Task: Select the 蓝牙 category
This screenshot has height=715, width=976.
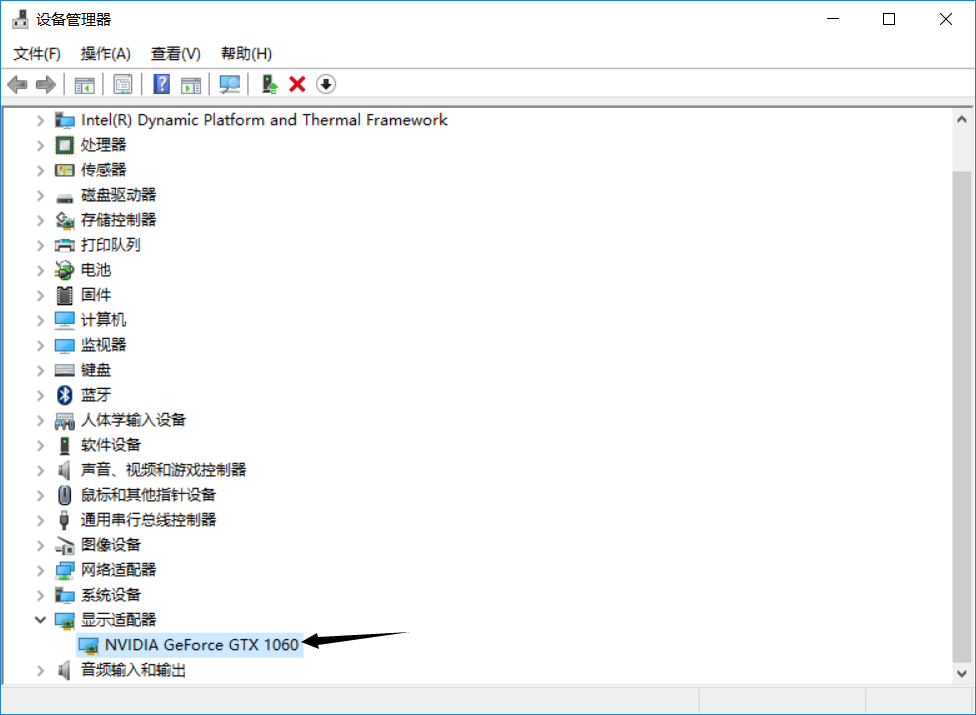Action: pos(95,394)
